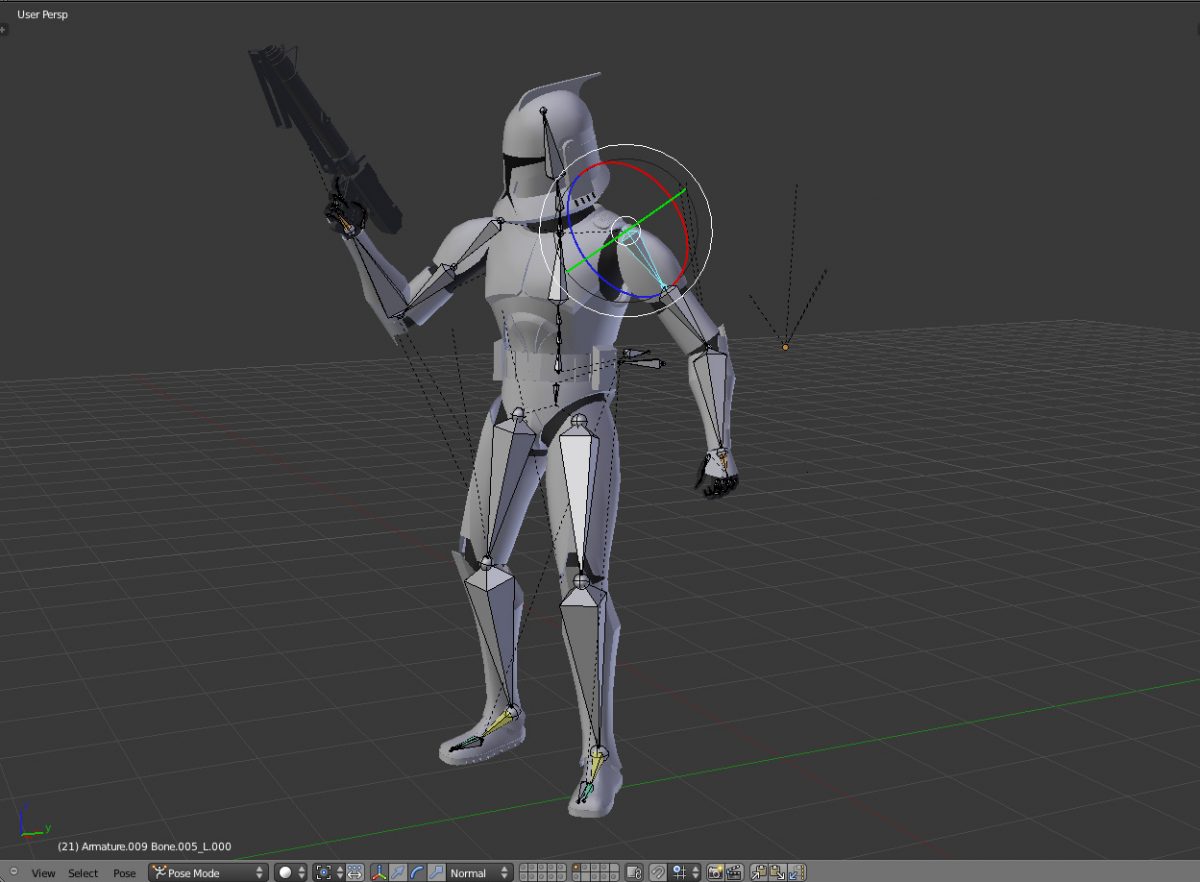
Task: Click the Armature.009 Bone.005_L.000 status text
Action: coord(144,847)
